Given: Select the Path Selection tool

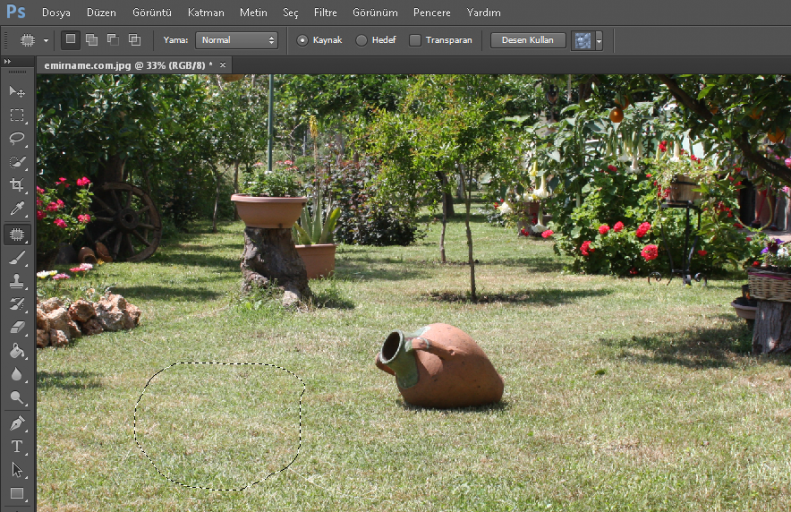Looking at the screenshot, I should pyautogui.click(x=17, y=470).
